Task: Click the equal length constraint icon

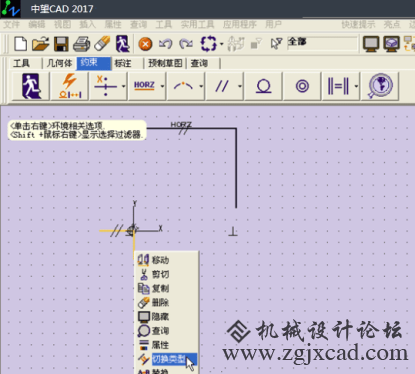Action: 338,86
